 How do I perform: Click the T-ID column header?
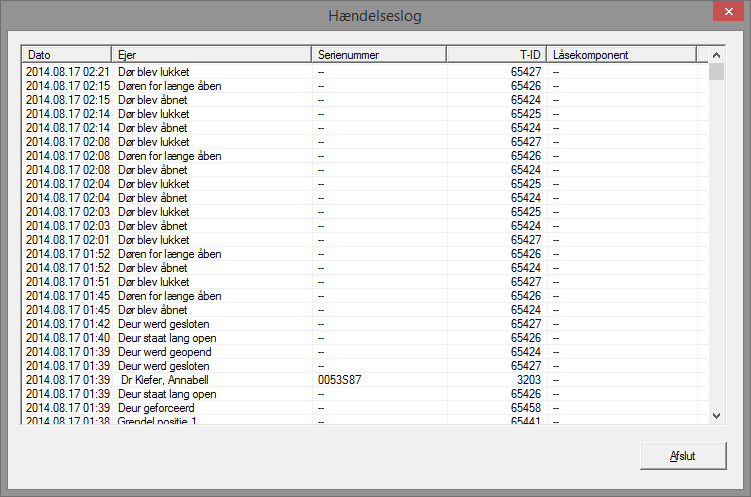[x=495, y=55]
